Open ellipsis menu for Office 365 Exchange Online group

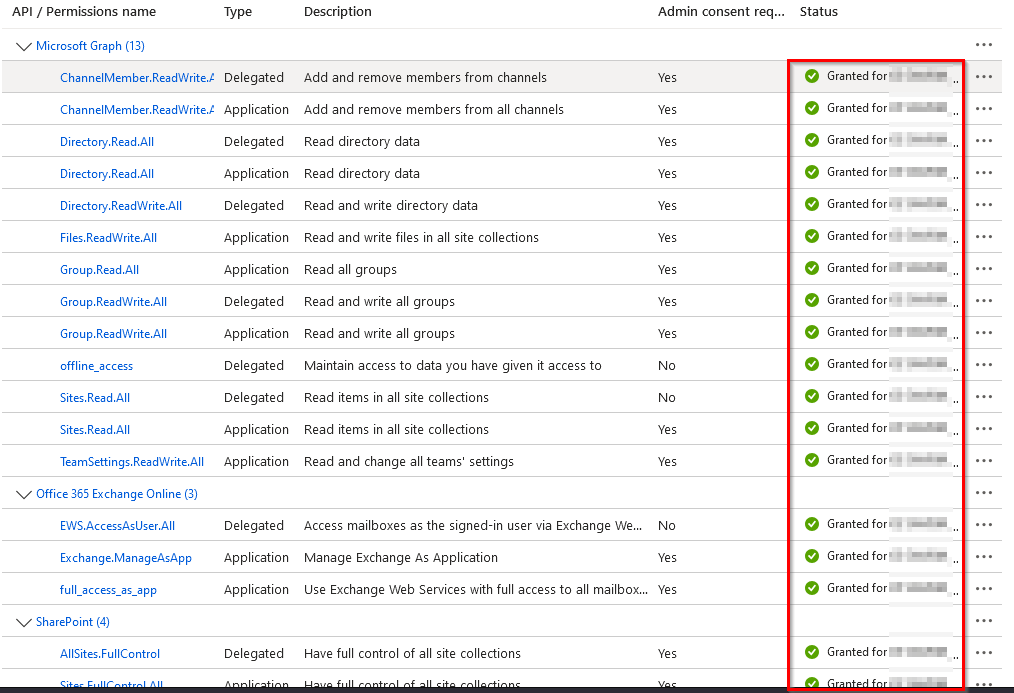click(984, 493)
